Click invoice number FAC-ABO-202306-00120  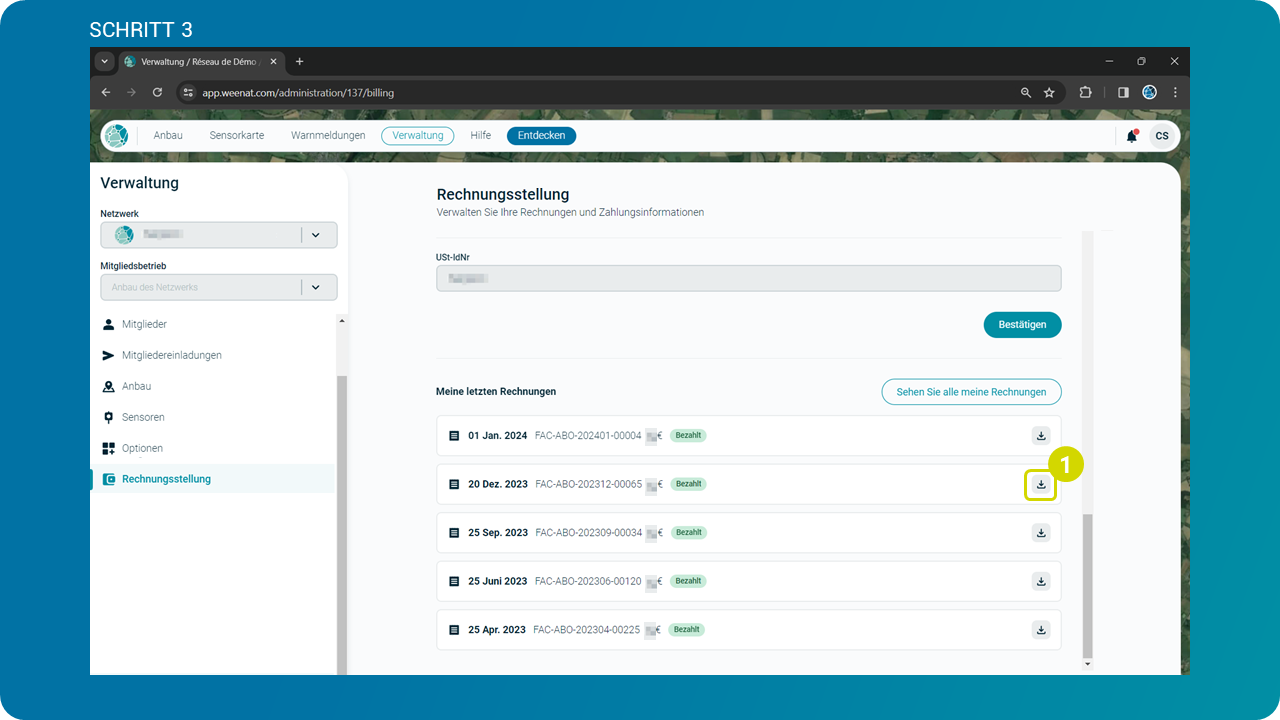click(x=588, y=581)
